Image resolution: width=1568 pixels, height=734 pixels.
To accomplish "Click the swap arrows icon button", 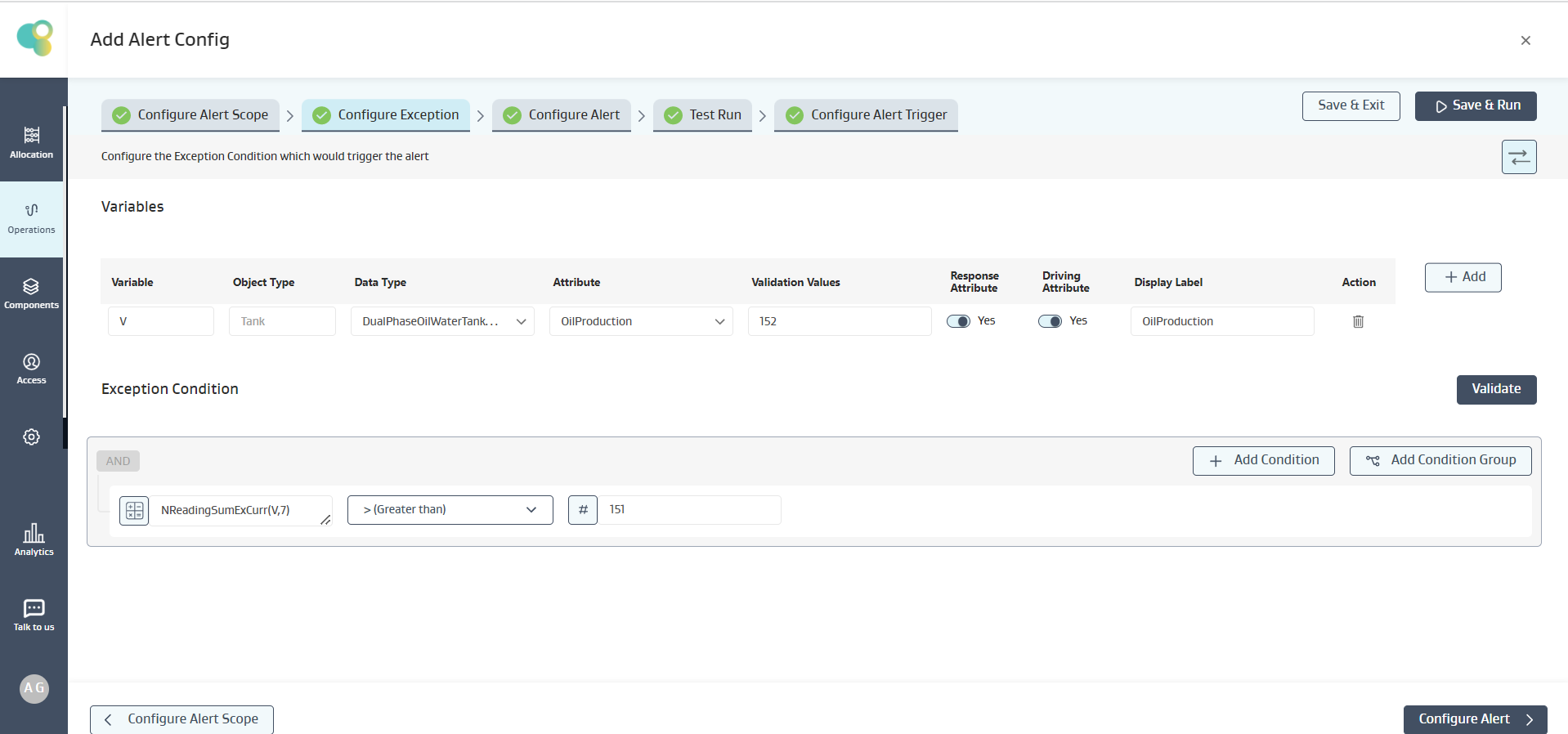I will (1518, 157).
